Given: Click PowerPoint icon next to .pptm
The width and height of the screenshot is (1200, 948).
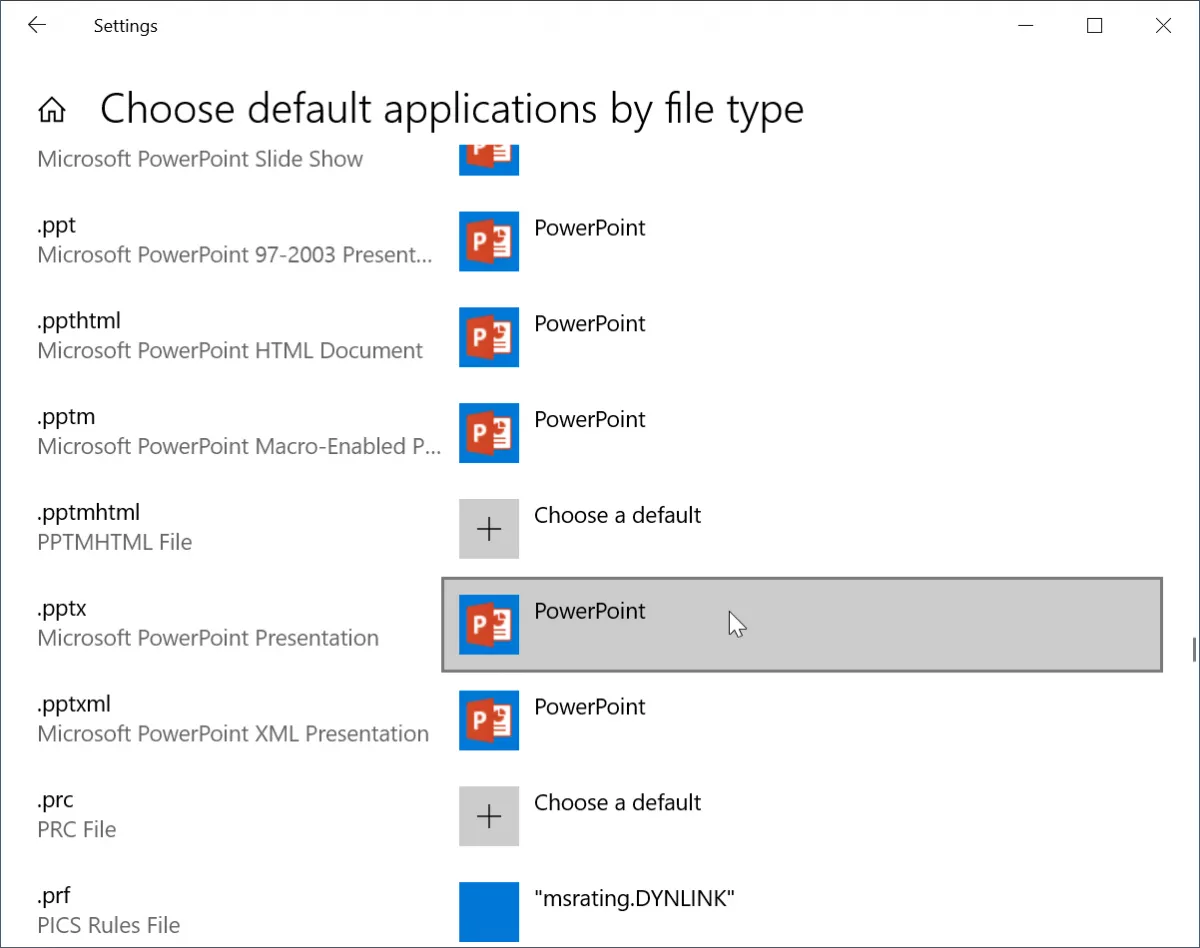Looking at the screenshot, I should pyautogui.click(x=489, y=433).
